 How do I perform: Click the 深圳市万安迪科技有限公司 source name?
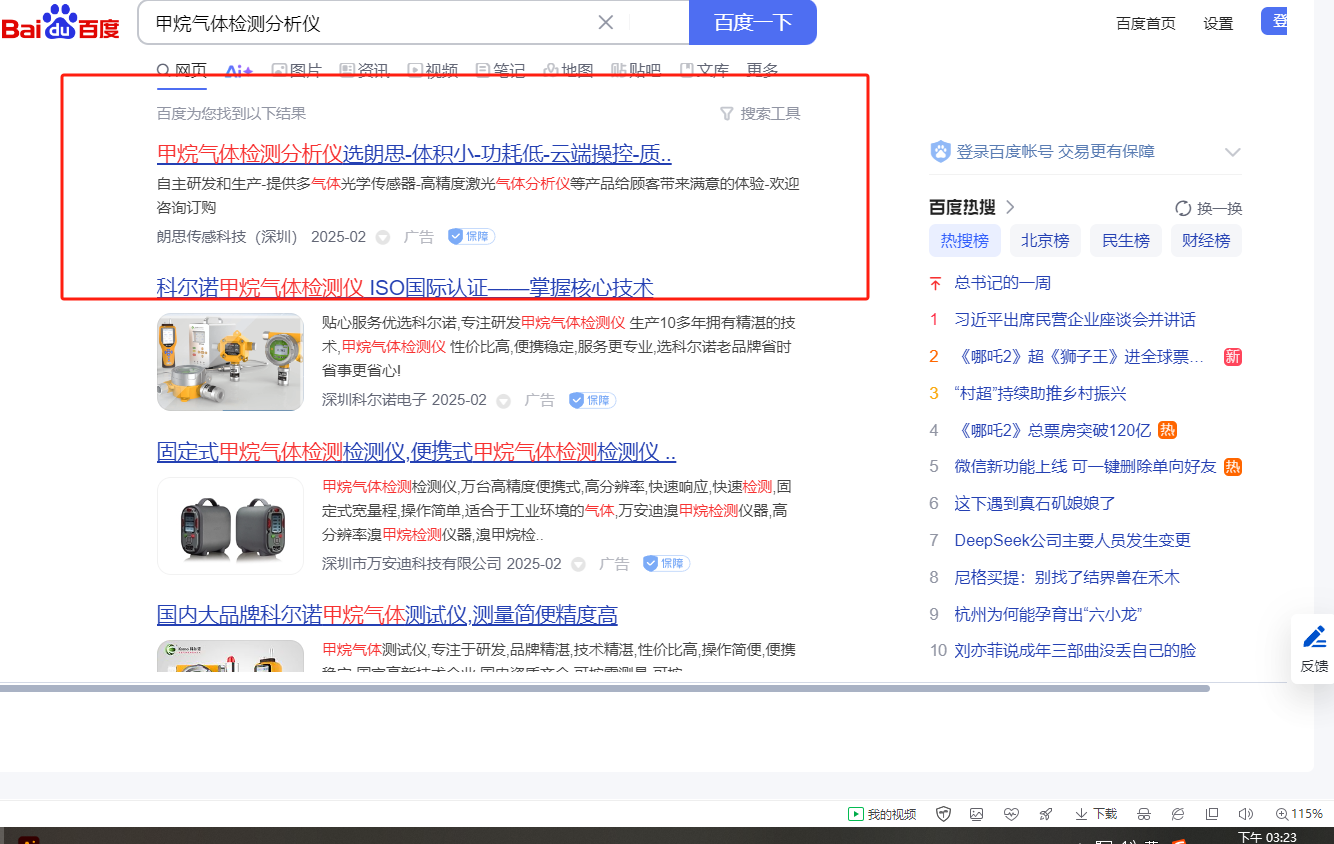[412, 564]
